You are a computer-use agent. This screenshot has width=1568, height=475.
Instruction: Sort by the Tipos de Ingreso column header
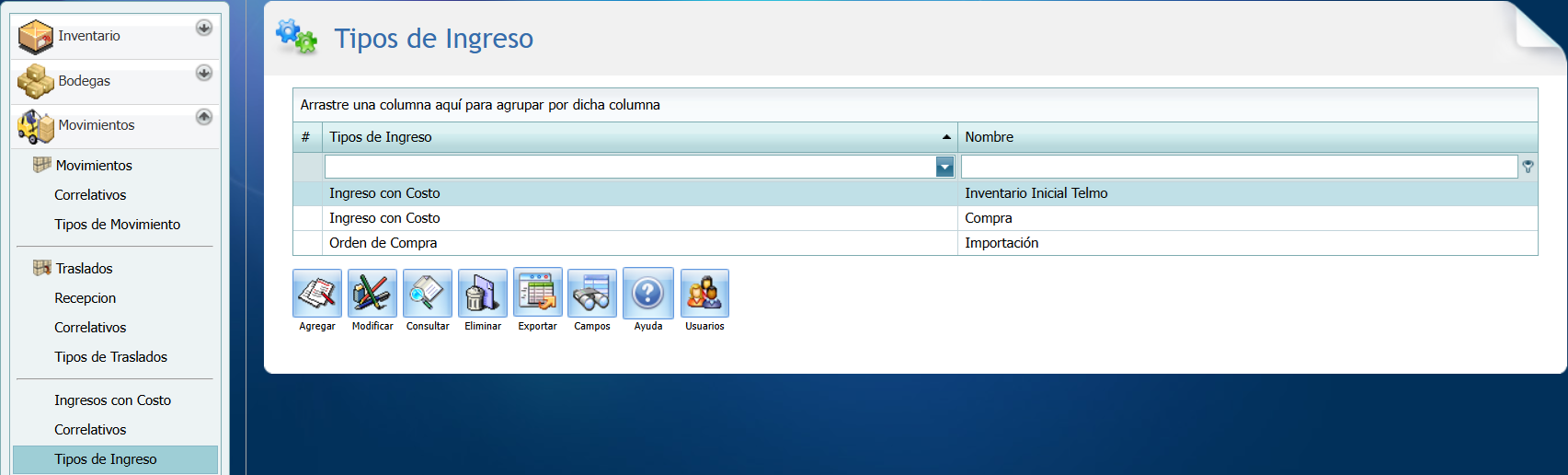tap(640, 137)
